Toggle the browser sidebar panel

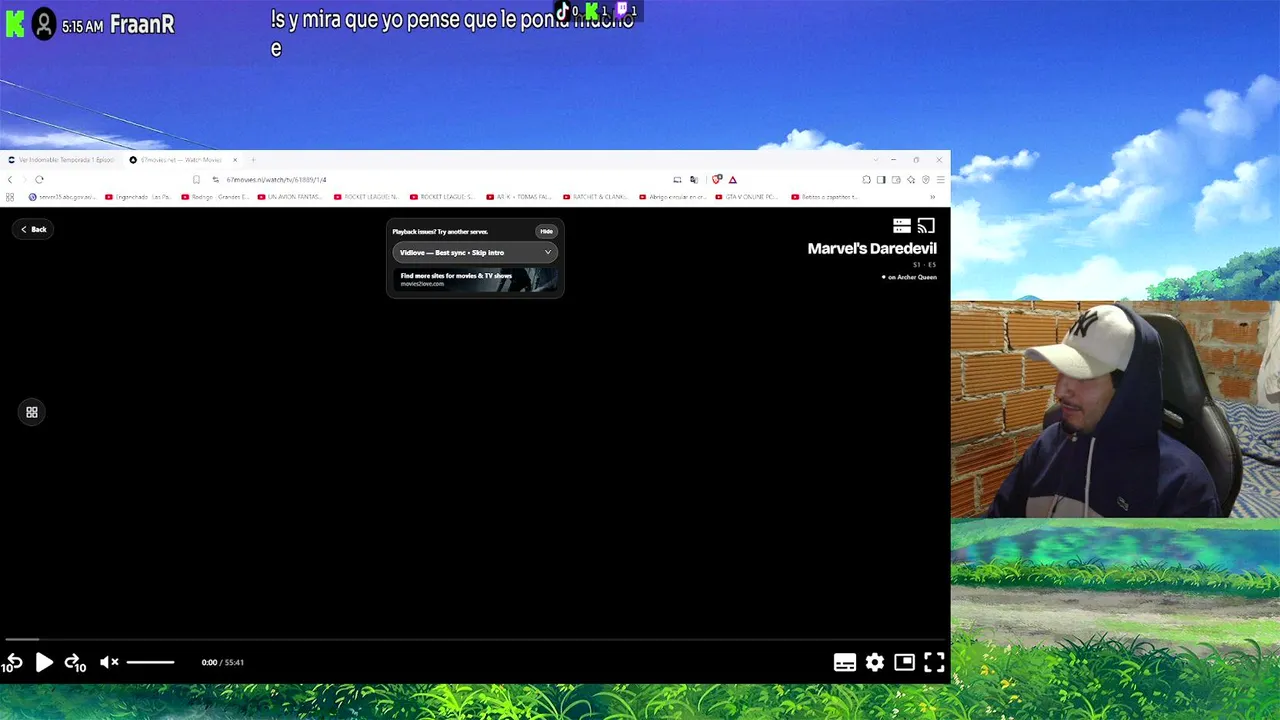pos(881,180)
